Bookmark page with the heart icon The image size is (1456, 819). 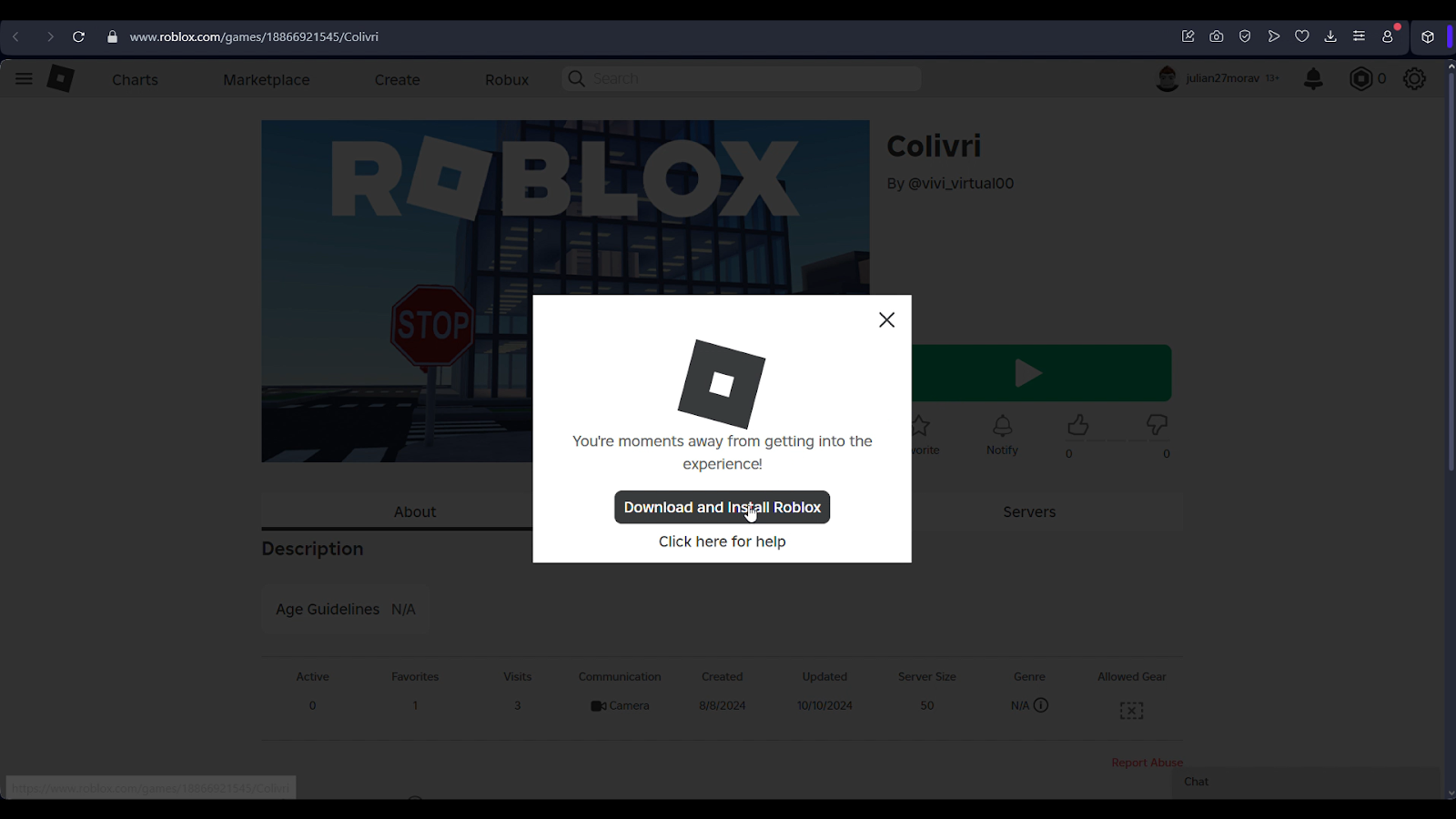[x=1302, y=36]
